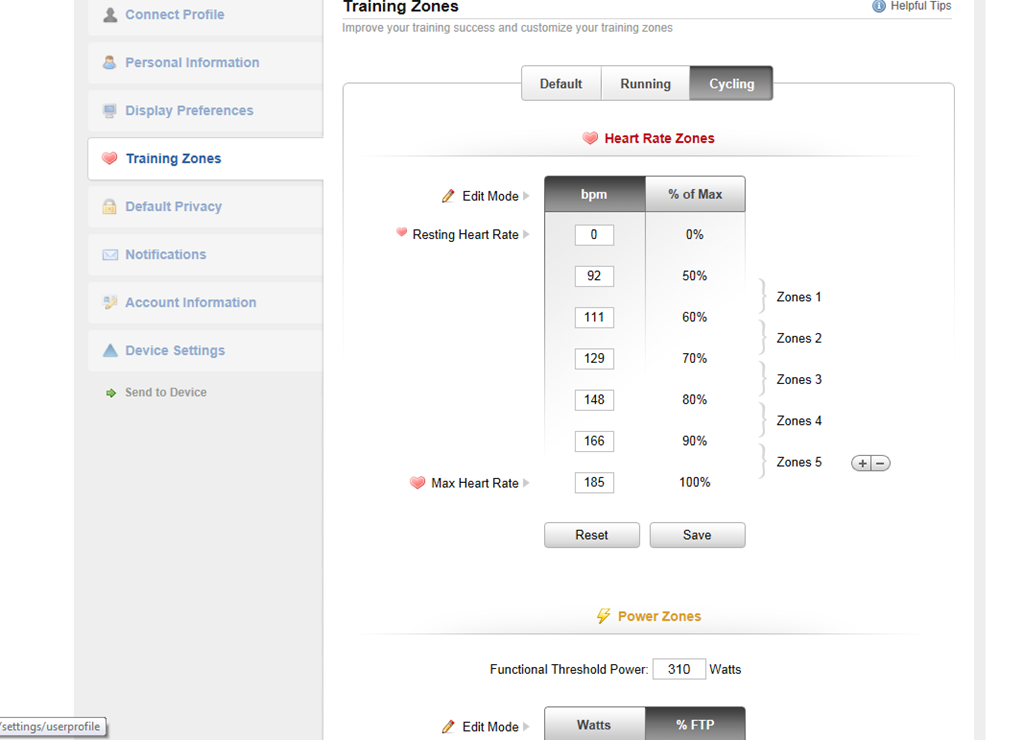Open Training Zones settings page

click(x=205, y=158)
